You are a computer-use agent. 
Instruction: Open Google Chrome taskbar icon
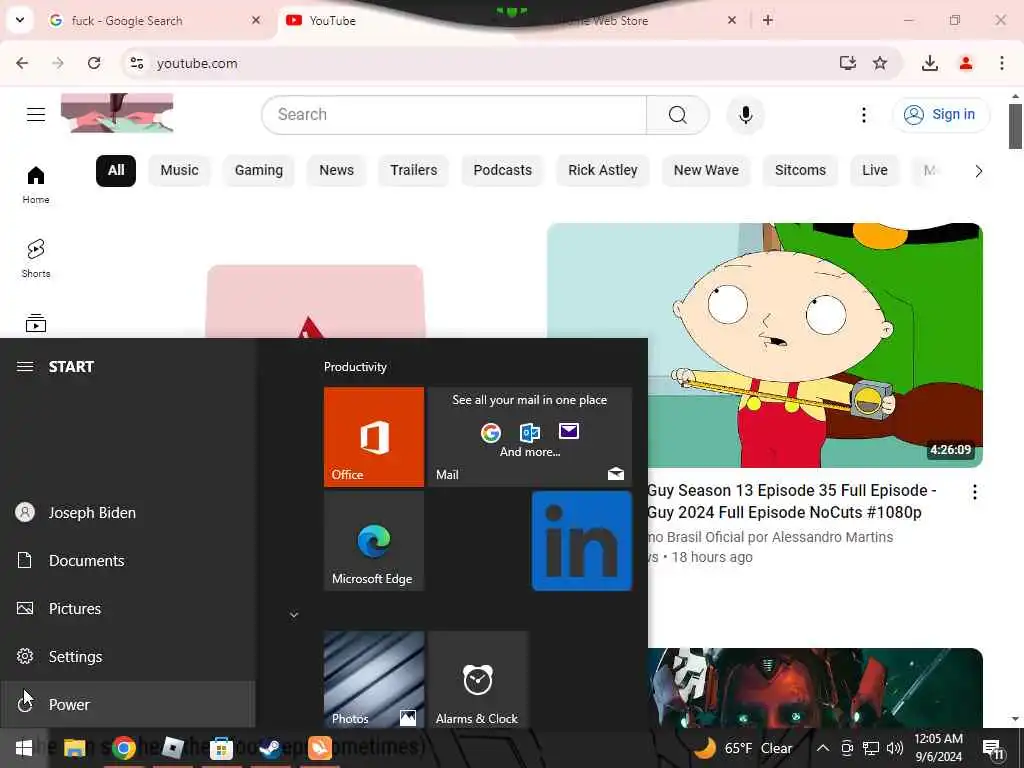123,748
